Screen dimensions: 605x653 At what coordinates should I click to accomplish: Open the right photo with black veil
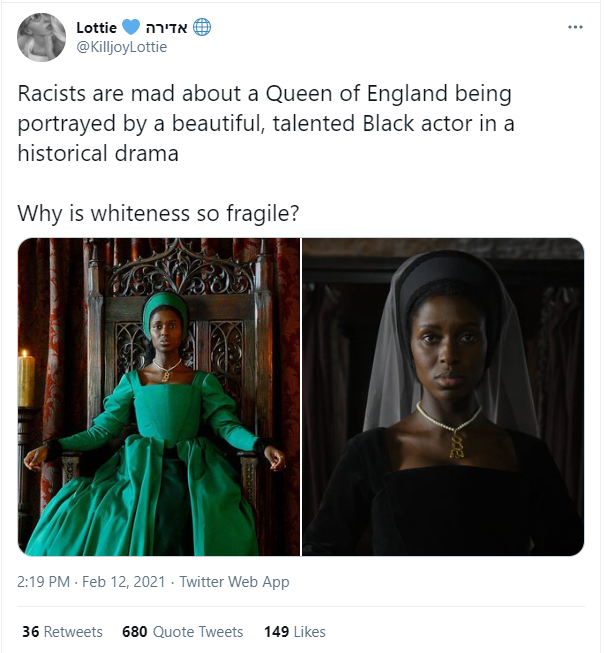[x=443, y=396]
